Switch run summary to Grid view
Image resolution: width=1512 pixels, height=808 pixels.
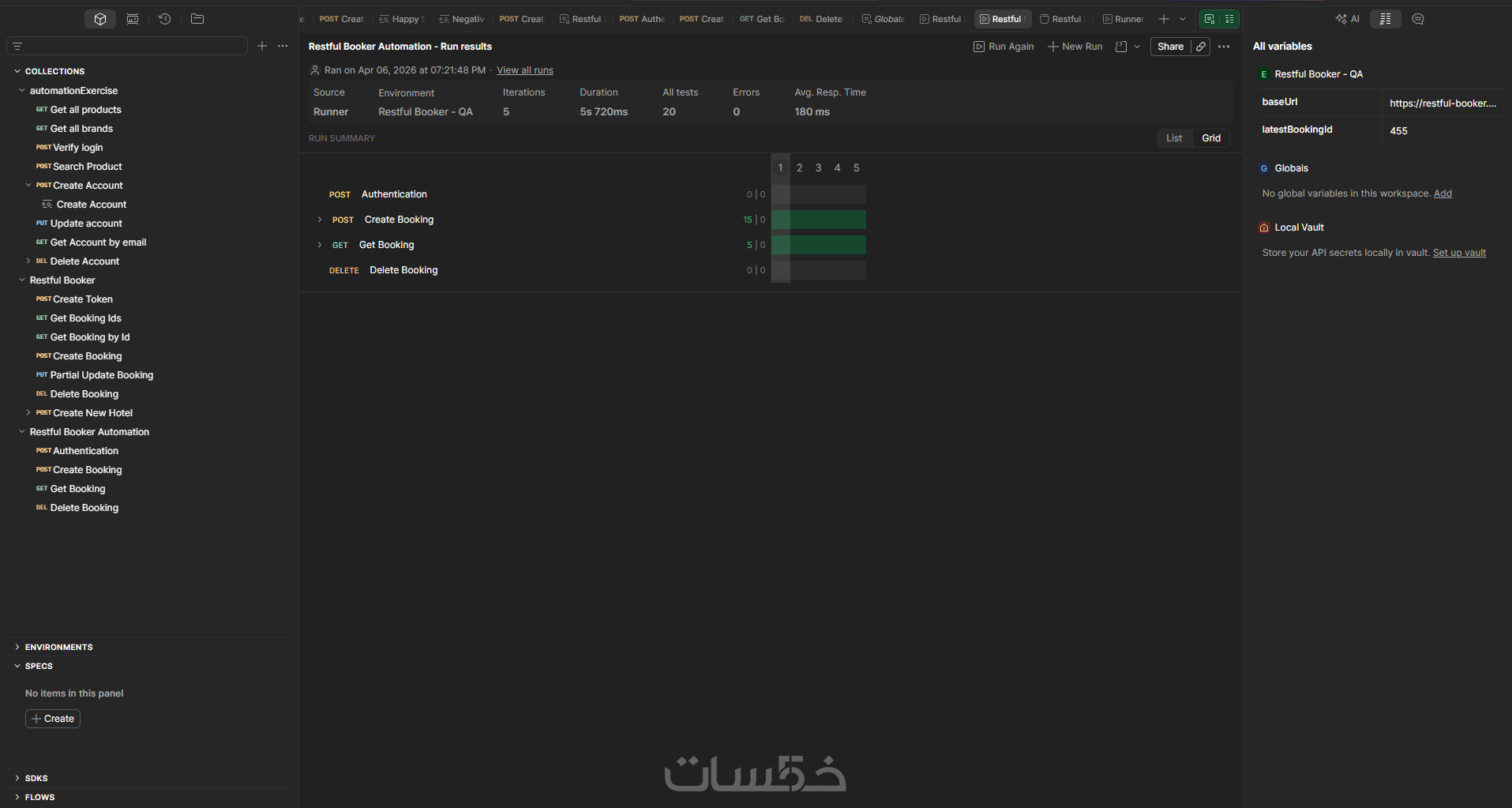pos(1211,138)
